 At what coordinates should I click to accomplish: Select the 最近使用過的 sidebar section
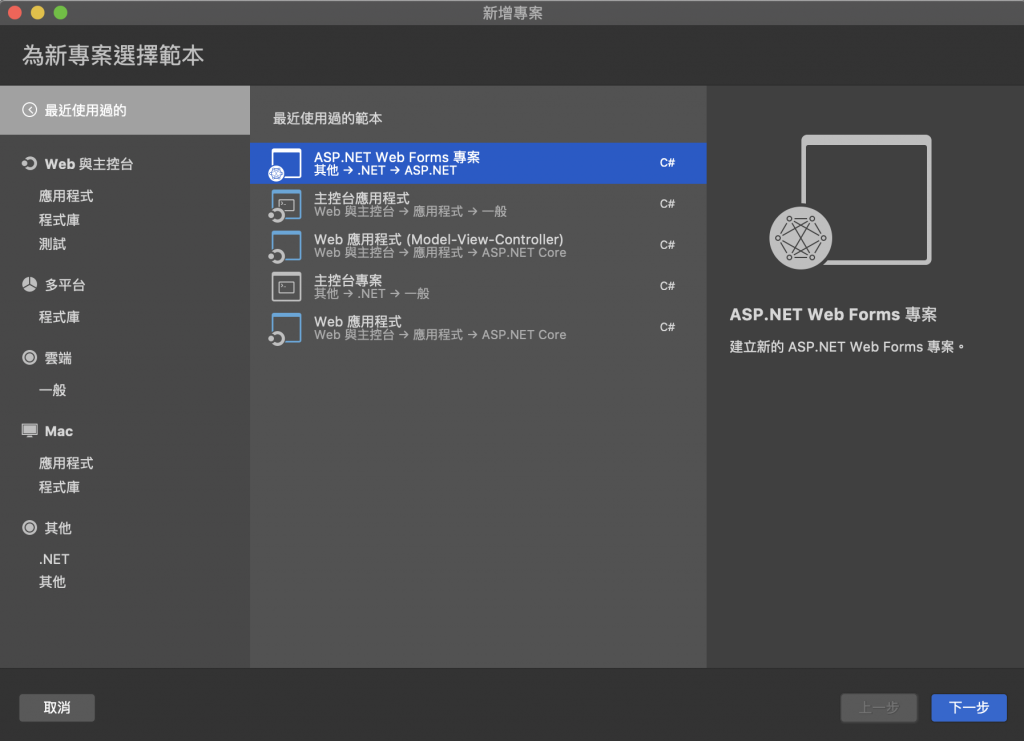[x=125, y=110]
